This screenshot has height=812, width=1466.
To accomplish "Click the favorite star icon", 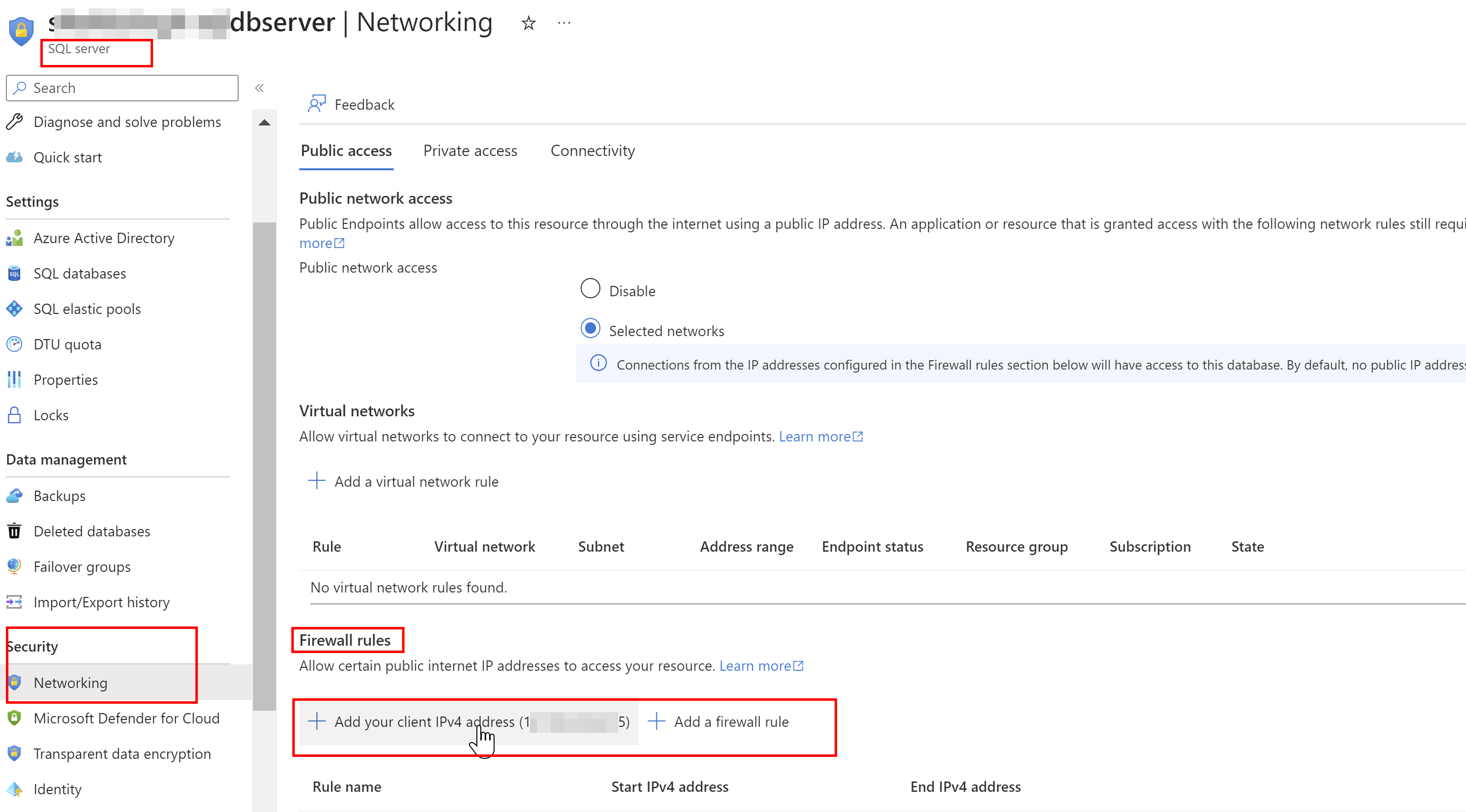I will 528,23.
